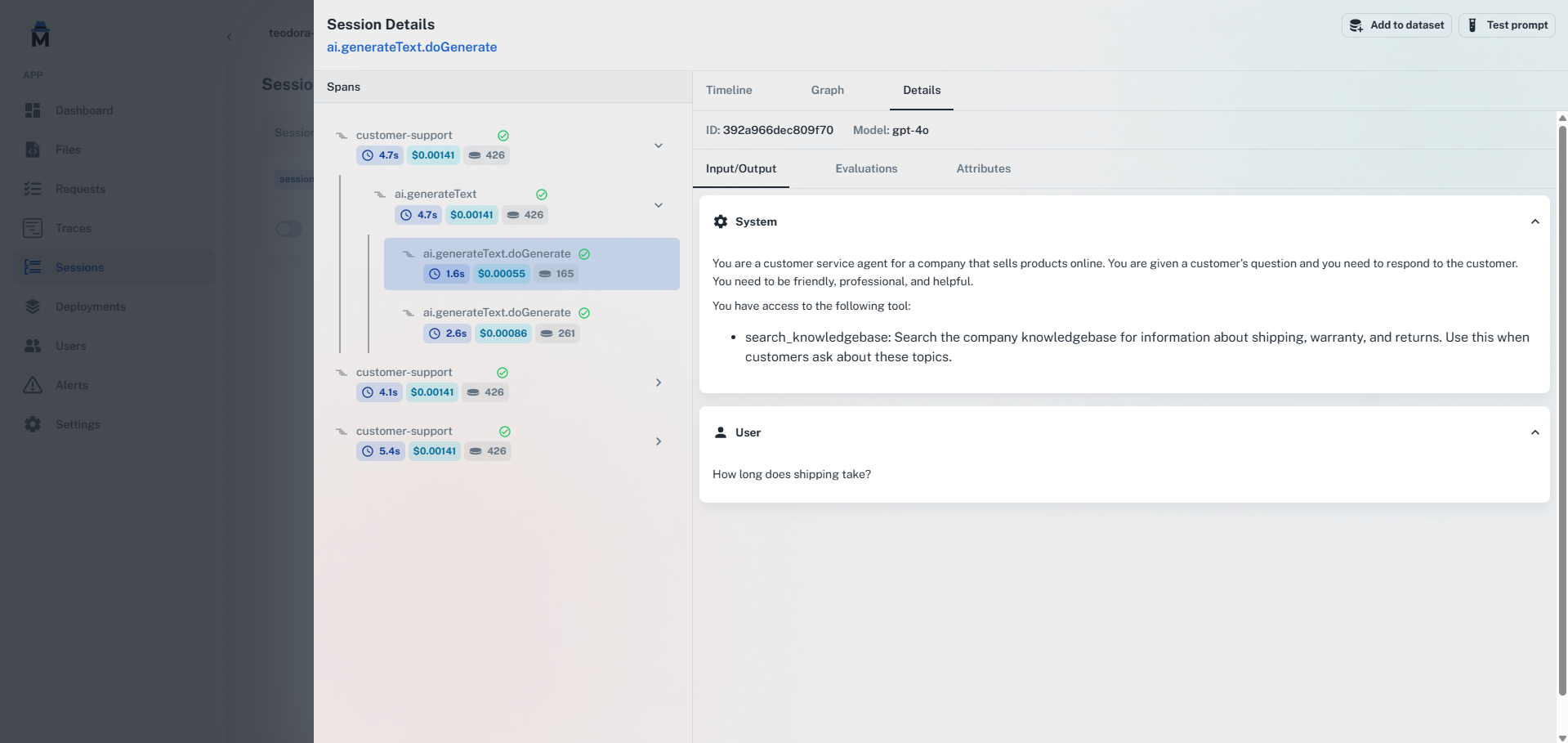Click the 4.1s duration badge

380,392
